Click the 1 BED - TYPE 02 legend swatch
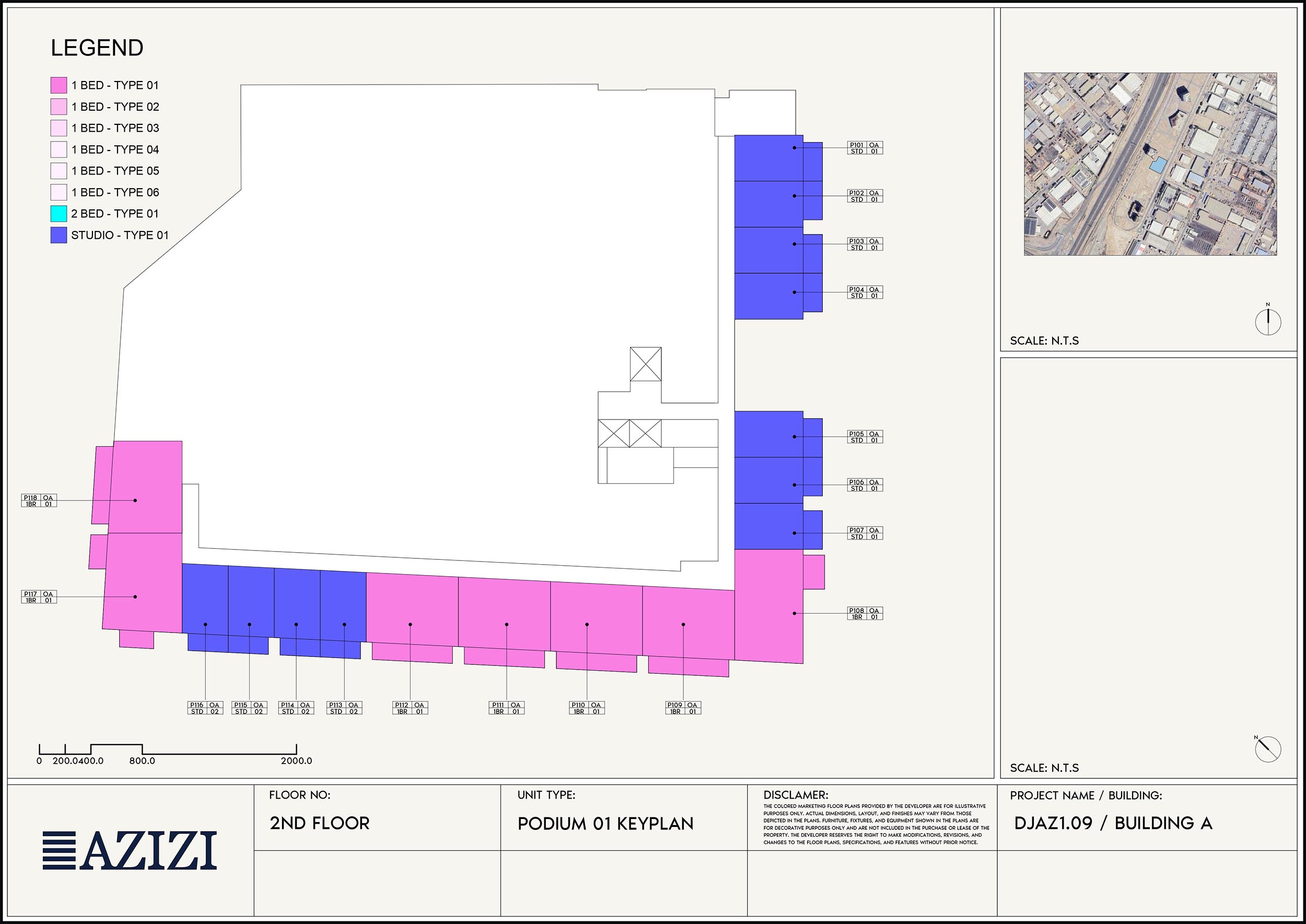 (x=59, y=107)
